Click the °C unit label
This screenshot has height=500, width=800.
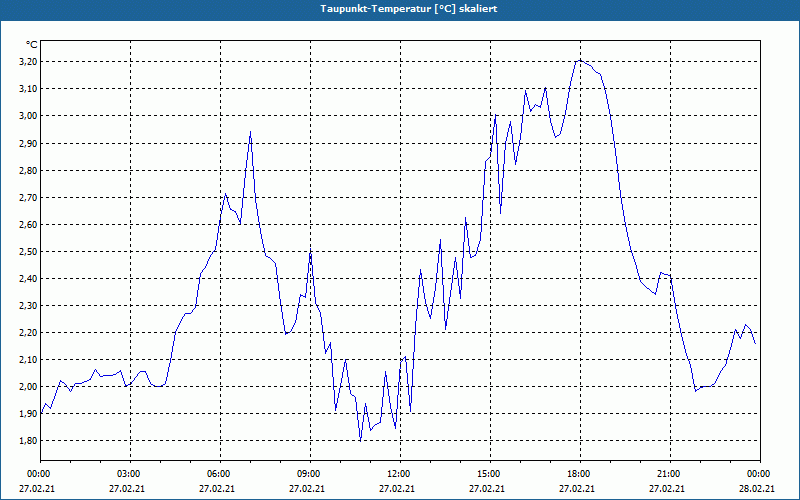click(x=32, y=45)
